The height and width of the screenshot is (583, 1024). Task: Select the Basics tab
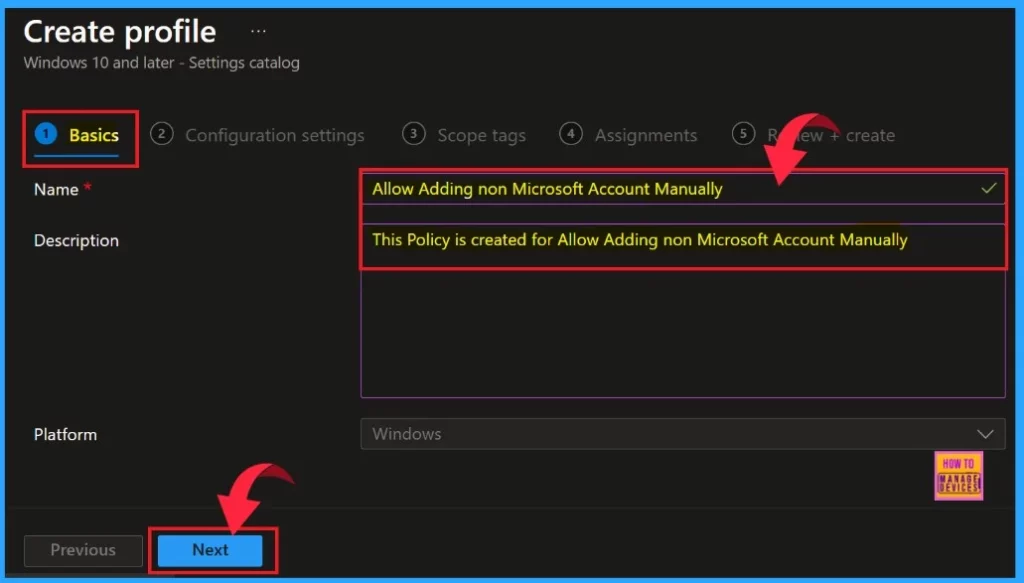(x=77, y=135)
